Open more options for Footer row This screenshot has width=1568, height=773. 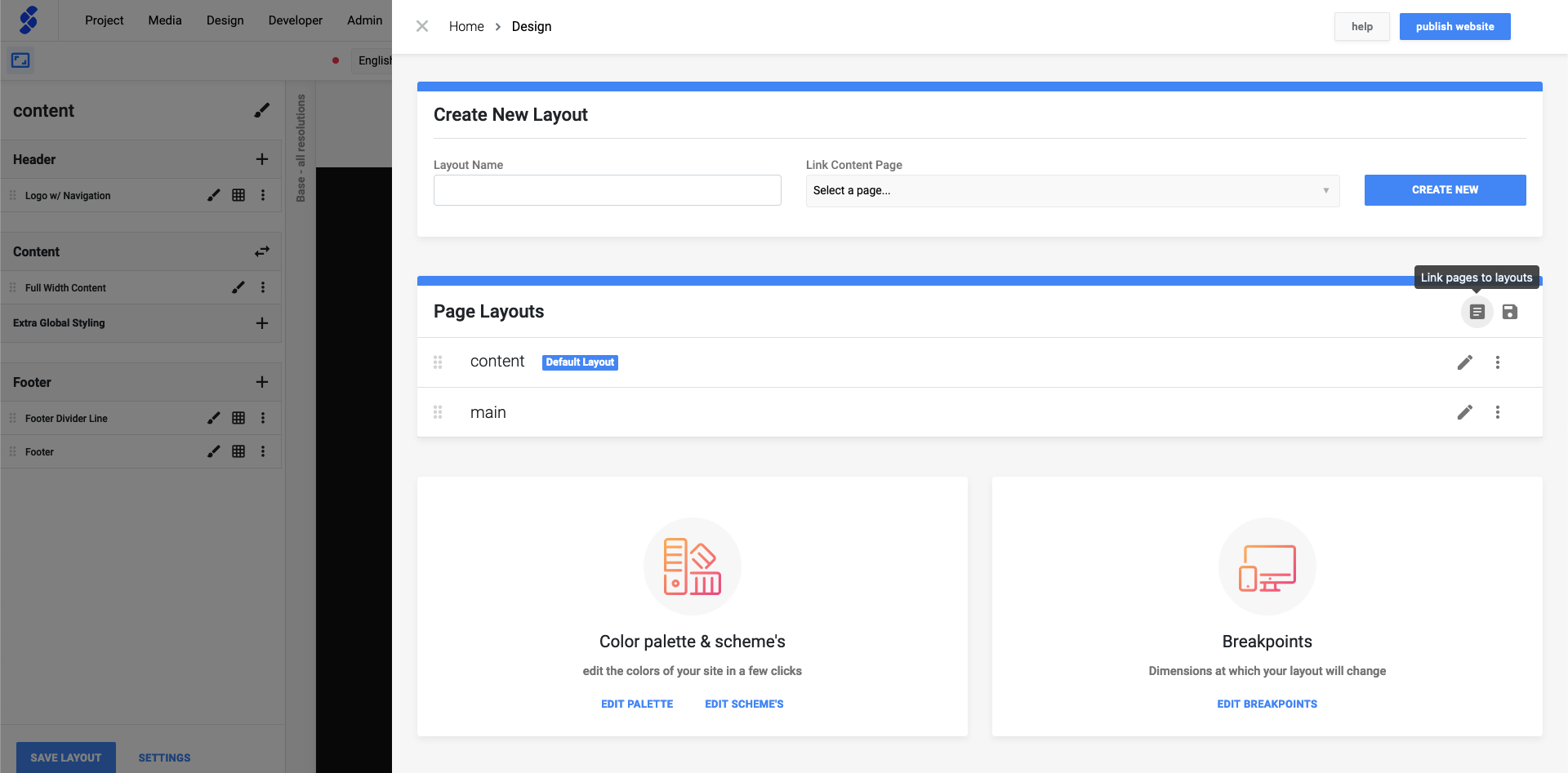[x=263, y=451]
